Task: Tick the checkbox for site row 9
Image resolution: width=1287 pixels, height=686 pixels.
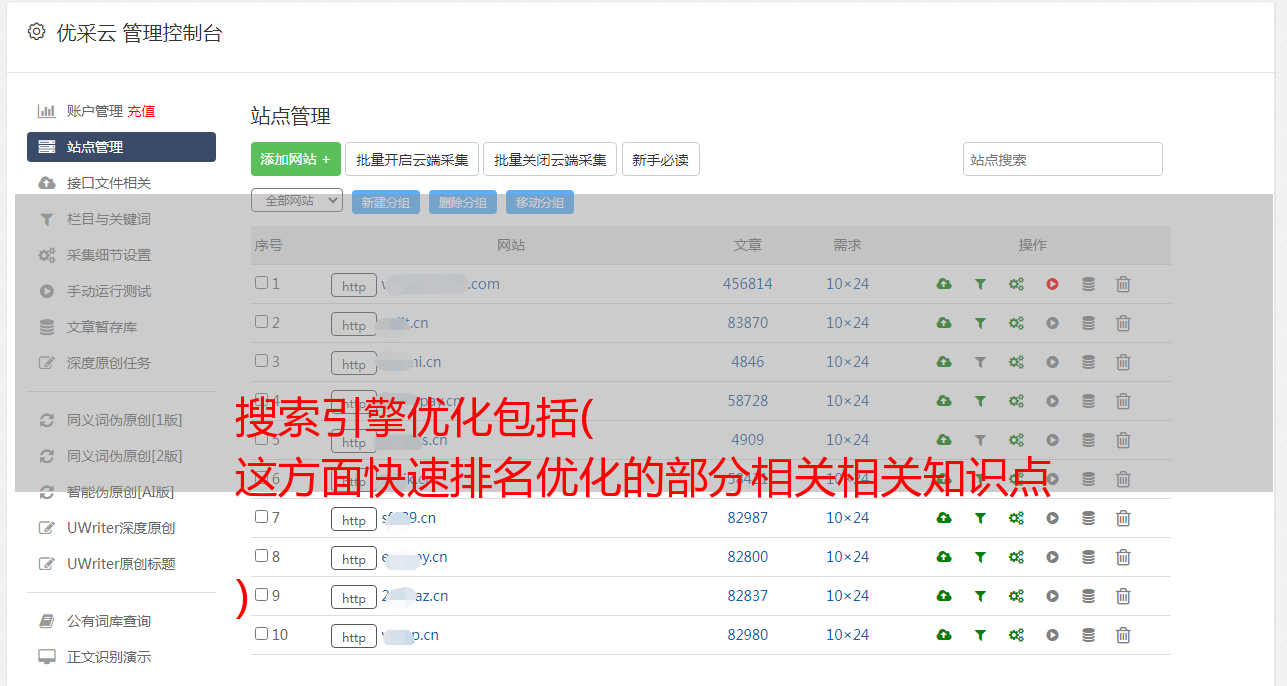Action: point(261,595)
